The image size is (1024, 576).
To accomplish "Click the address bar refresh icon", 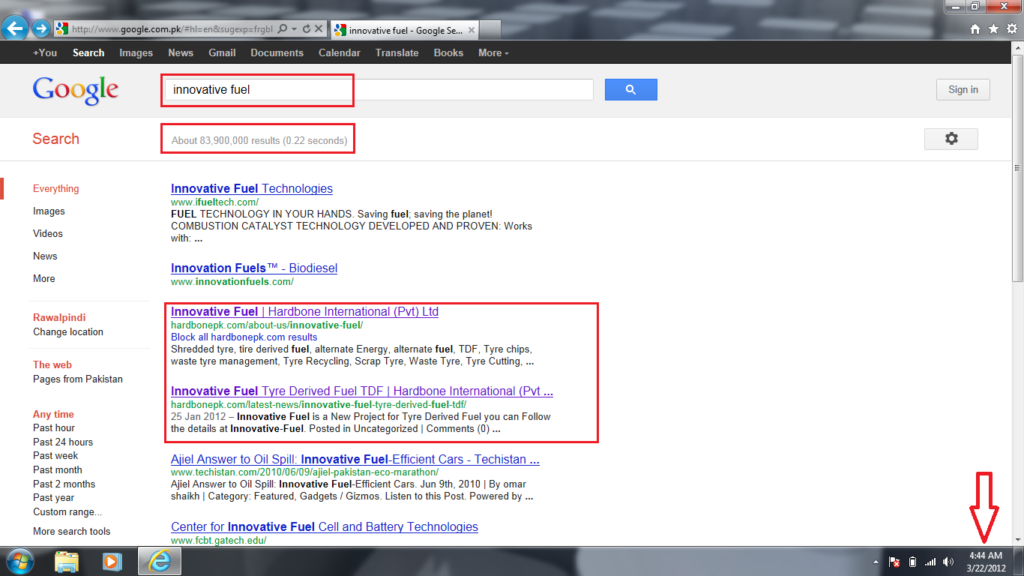I will click(306, 29).
